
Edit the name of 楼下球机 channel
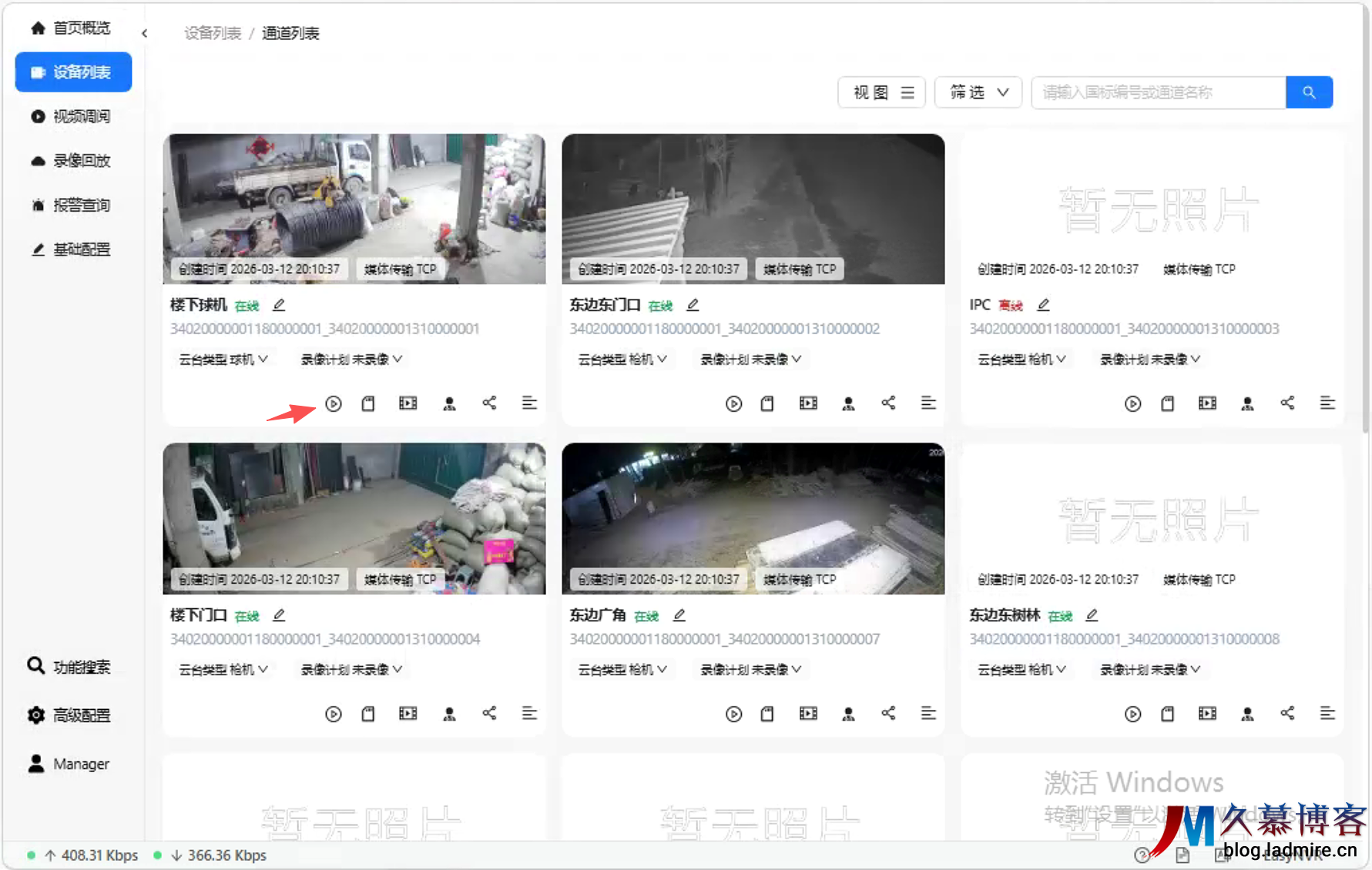tap(279, 305)
